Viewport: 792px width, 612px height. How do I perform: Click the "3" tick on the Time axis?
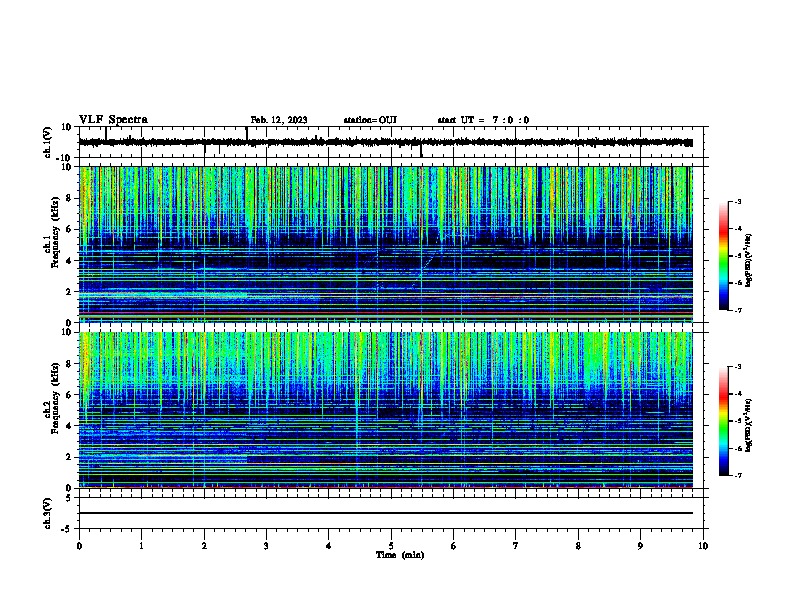(x=266, y=546)
